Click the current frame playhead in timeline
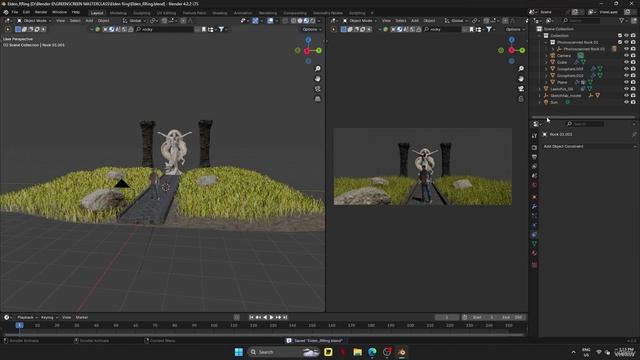 tap(19, 325)
